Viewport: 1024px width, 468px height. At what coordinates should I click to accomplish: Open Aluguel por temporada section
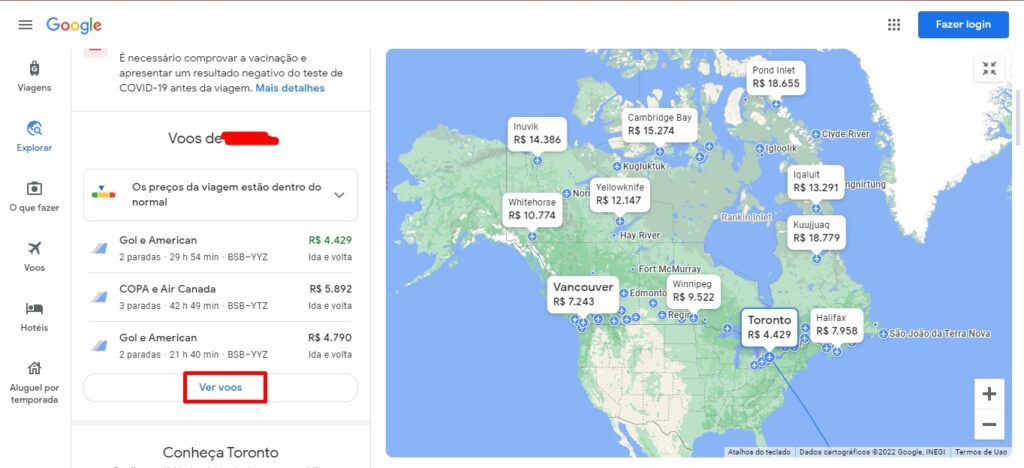click(34, 382)
